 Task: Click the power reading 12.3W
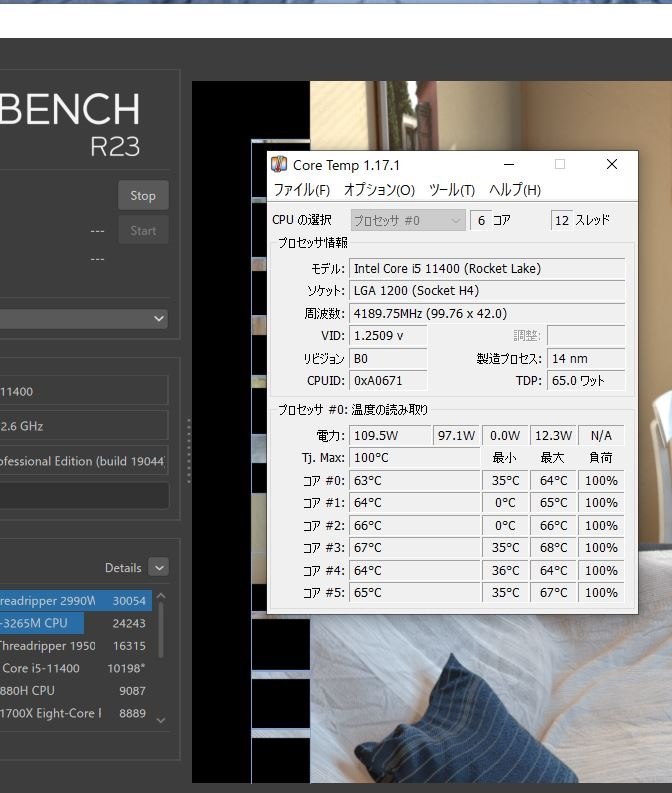(x=553, y=435)
